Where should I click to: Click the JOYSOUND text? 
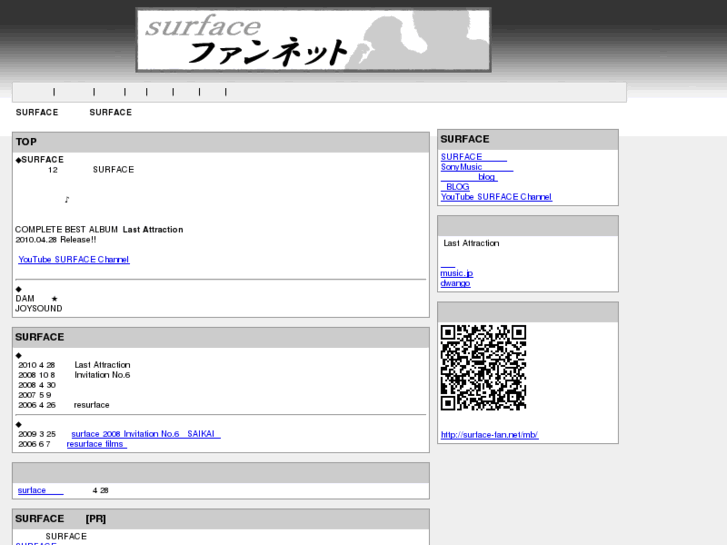(38, 309)
